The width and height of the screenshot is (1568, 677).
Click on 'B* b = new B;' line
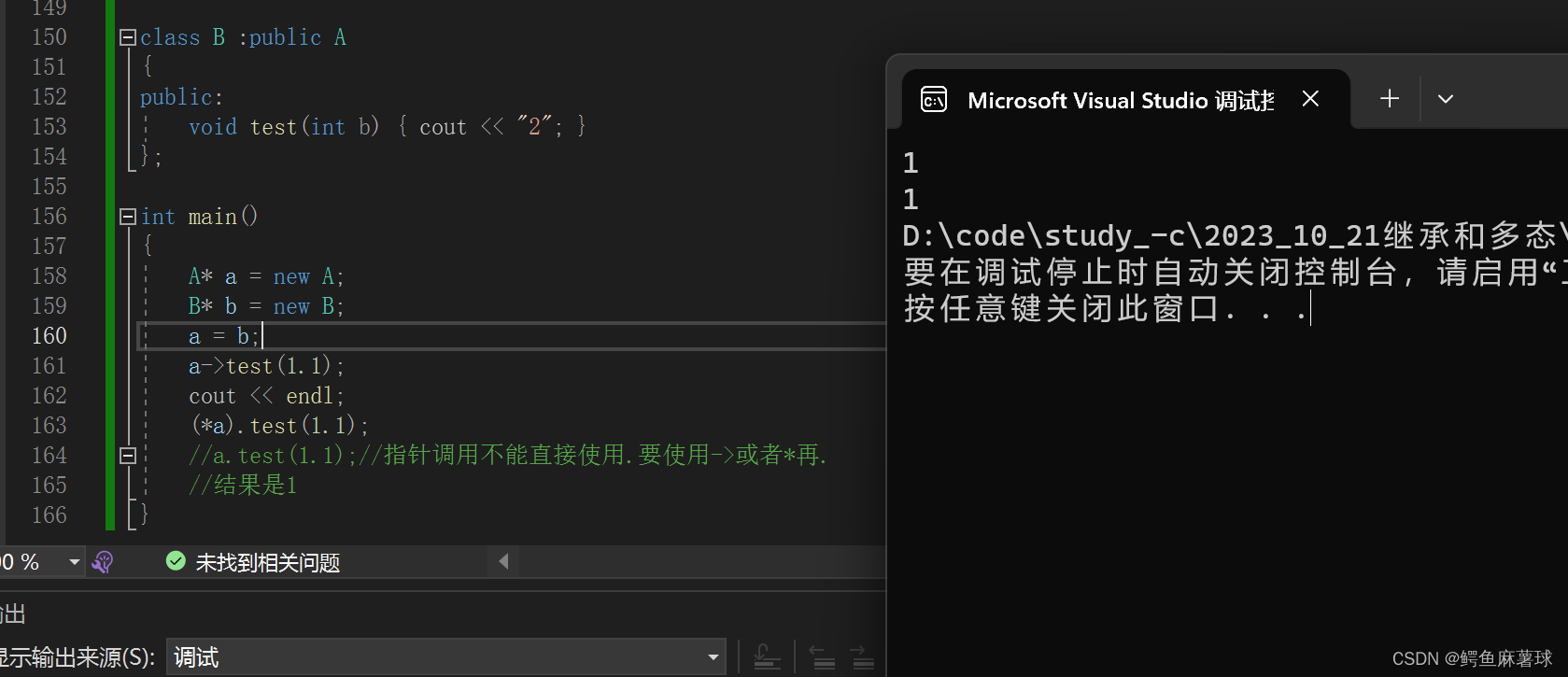(x=266, y=306)
